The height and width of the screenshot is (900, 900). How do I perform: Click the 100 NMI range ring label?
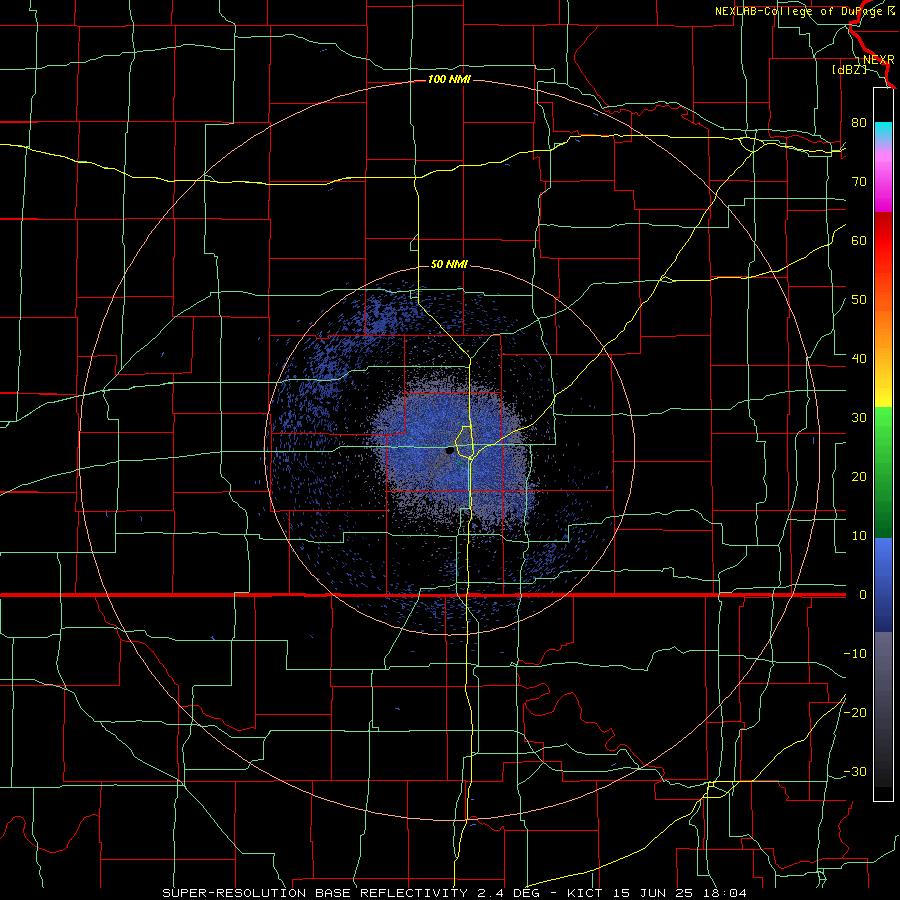click(449, 79)
